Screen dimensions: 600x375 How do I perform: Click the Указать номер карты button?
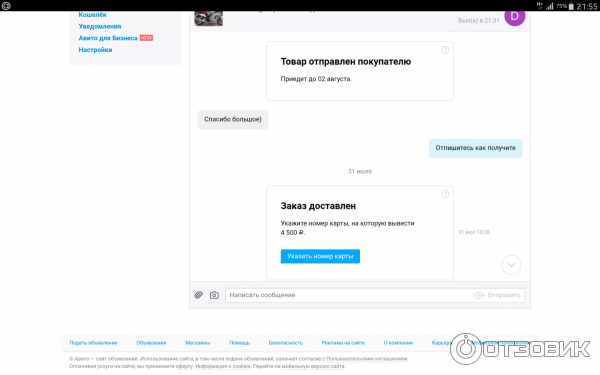[x=320, y=256]
